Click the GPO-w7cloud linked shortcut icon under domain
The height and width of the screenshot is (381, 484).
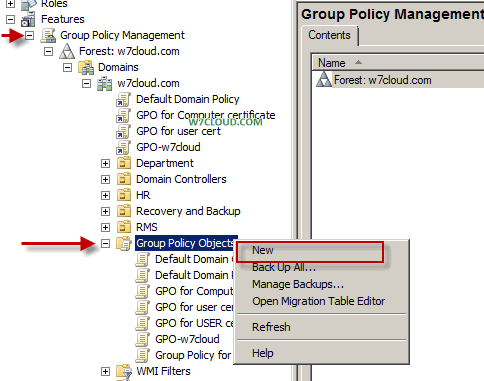[x=123, y=147]
